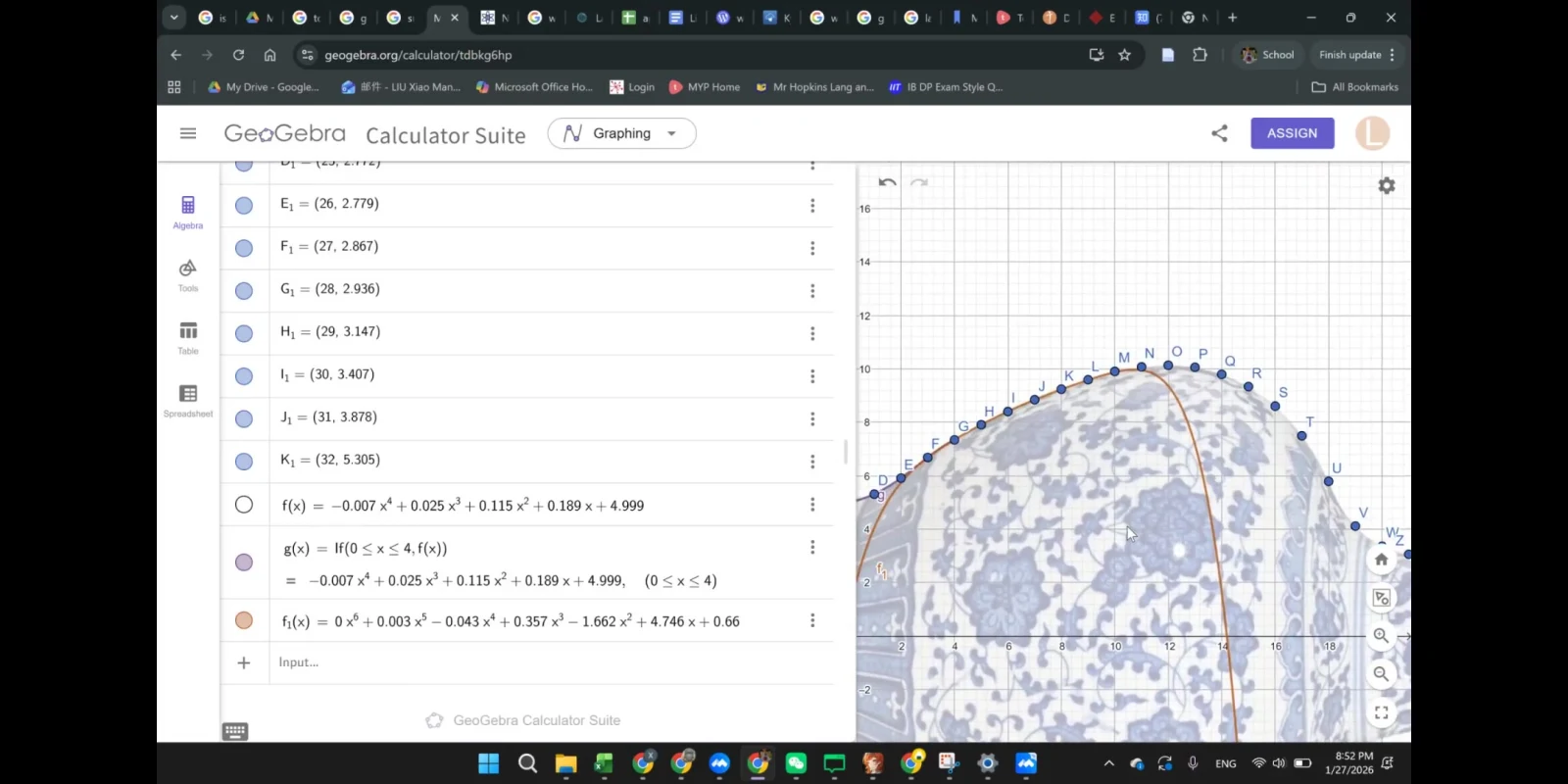Open the Table view
The image size is (1568, 784).
[188, 337]
